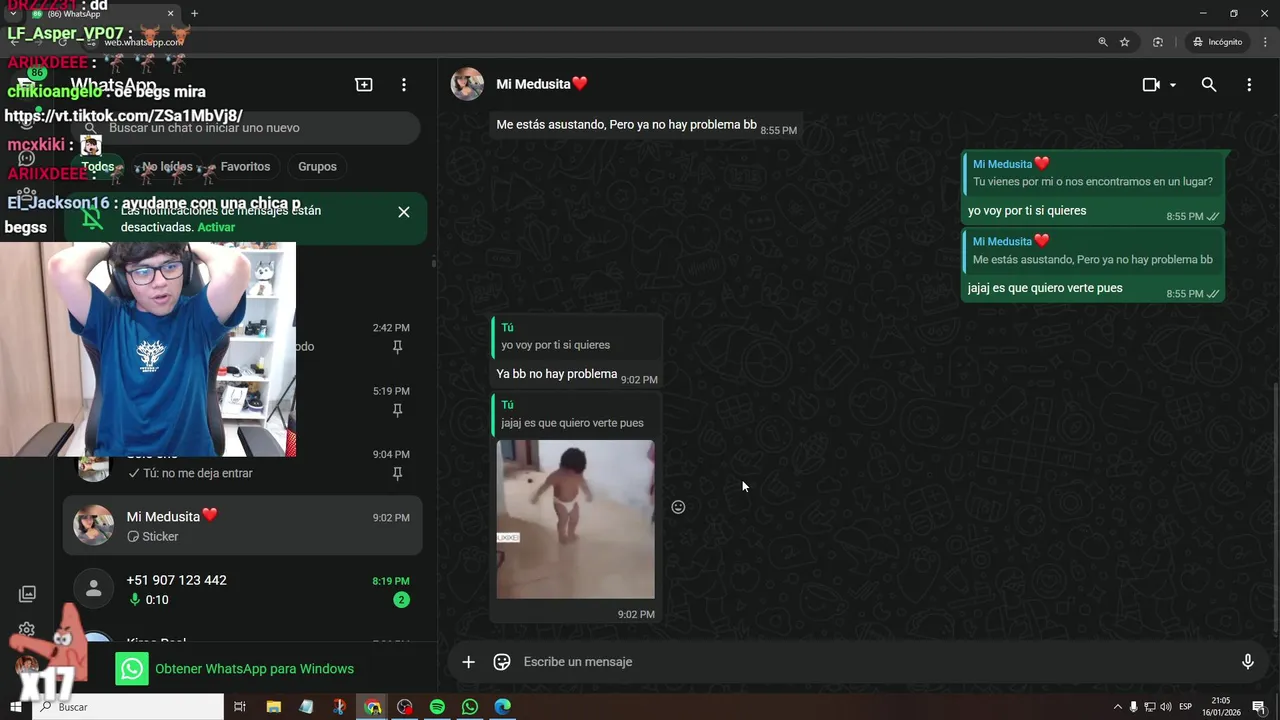Close the WhatsApp browser tab

click(171, 14)
